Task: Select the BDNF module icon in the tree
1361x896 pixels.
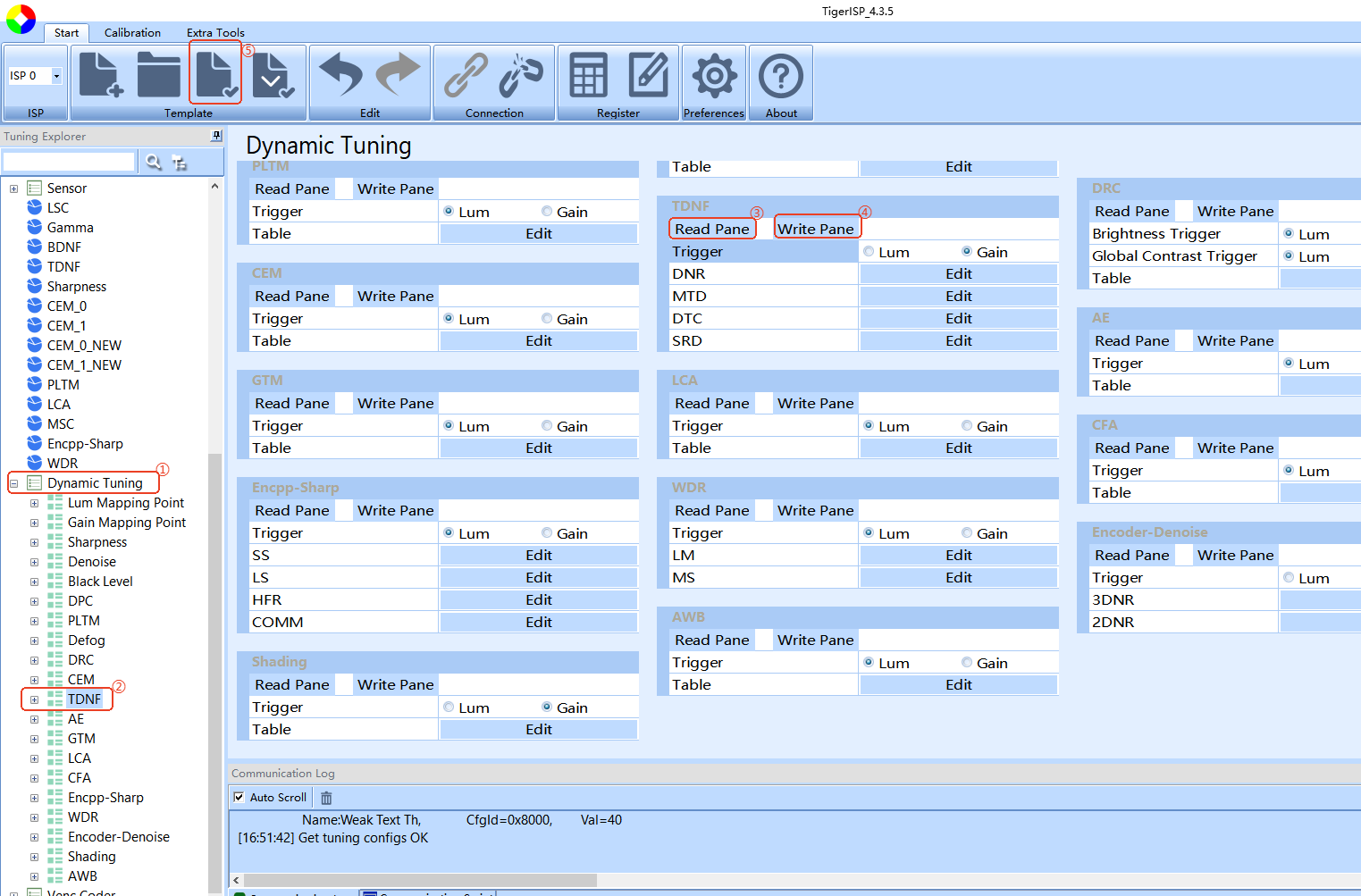Action: click(35, 247)
